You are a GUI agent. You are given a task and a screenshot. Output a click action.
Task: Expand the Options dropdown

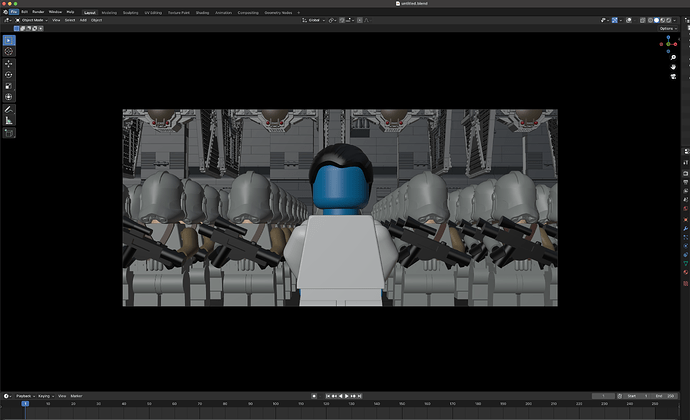pos(668,29)
